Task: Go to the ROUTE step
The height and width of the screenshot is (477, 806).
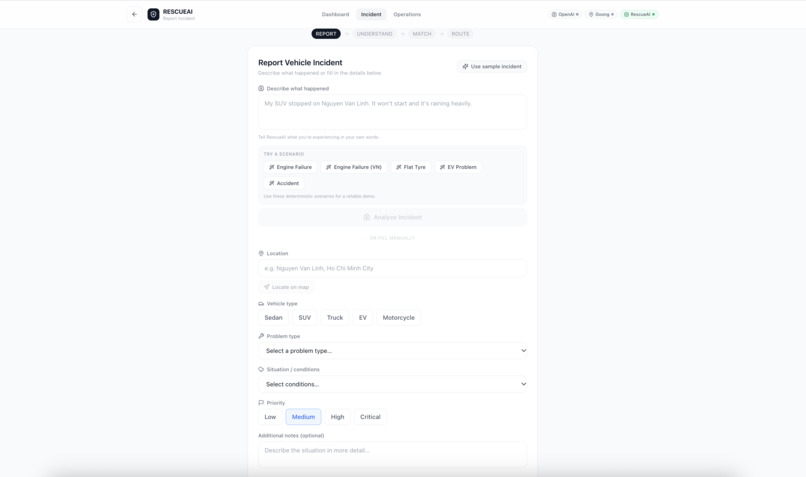Action: coord(460,34)
